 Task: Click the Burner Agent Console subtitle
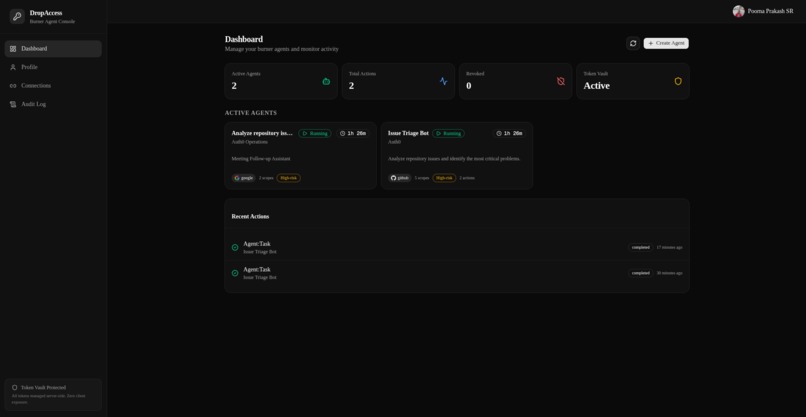click(52, 22)
